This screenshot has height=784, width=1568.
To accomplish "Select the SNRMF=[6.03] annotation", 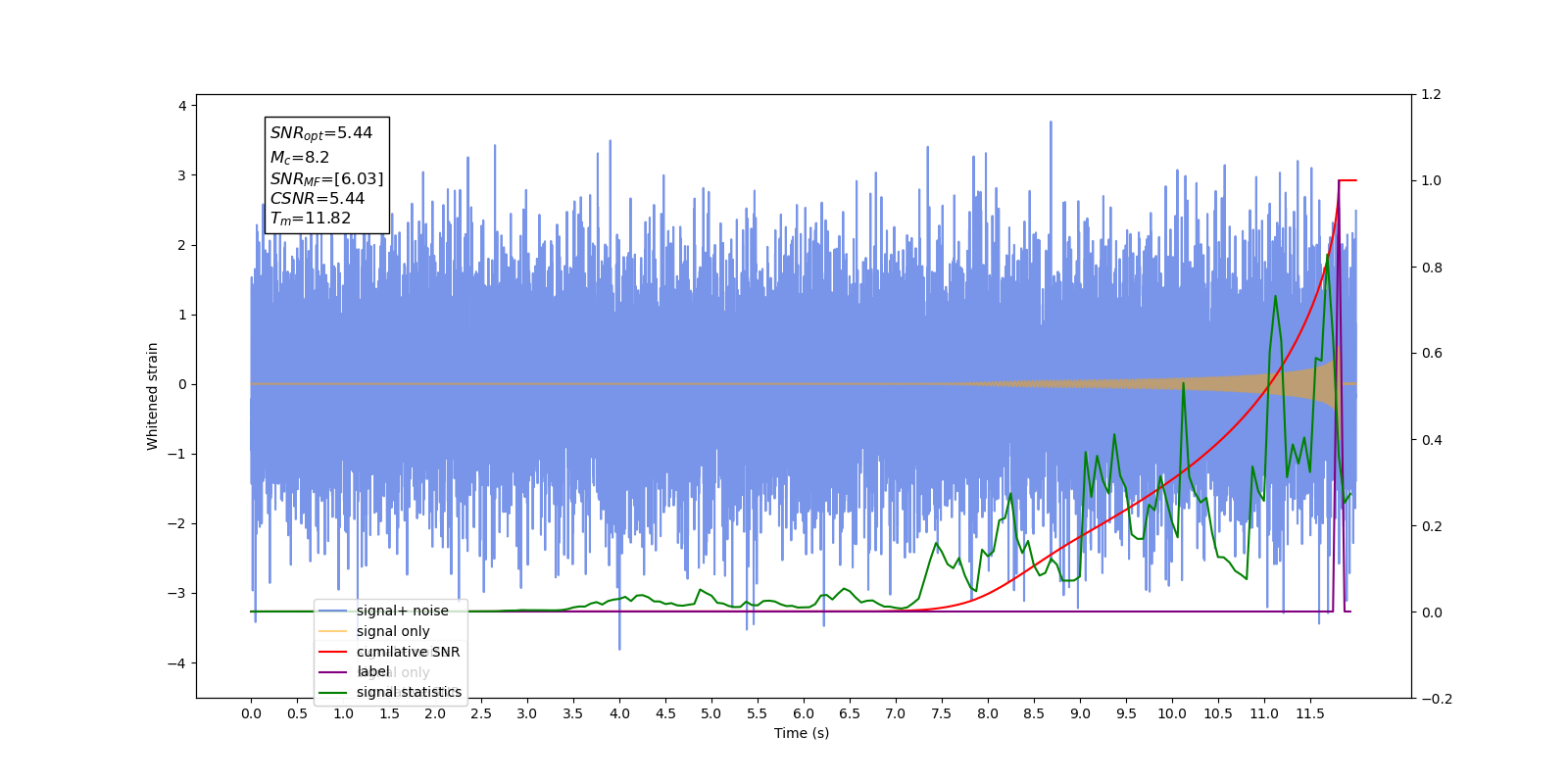I will [326, 178].
